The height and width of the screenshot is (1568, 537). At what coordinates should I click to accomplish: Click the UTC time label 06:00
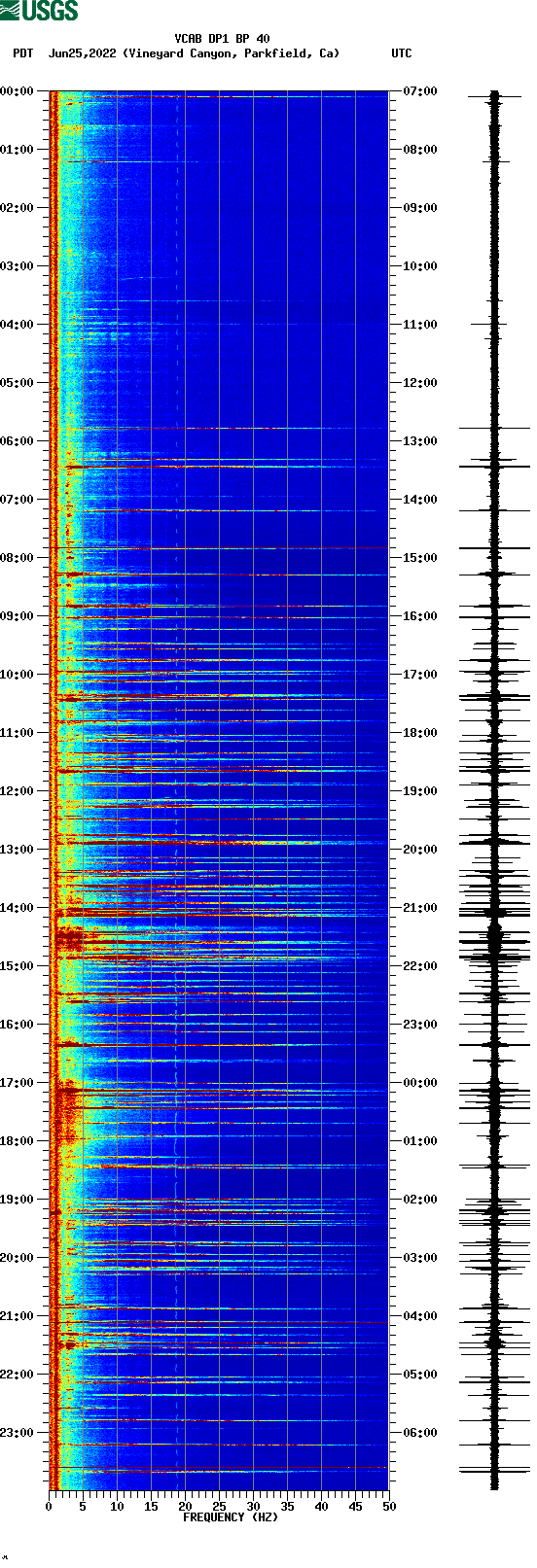pyautogui.click(x=420, y=1433)
